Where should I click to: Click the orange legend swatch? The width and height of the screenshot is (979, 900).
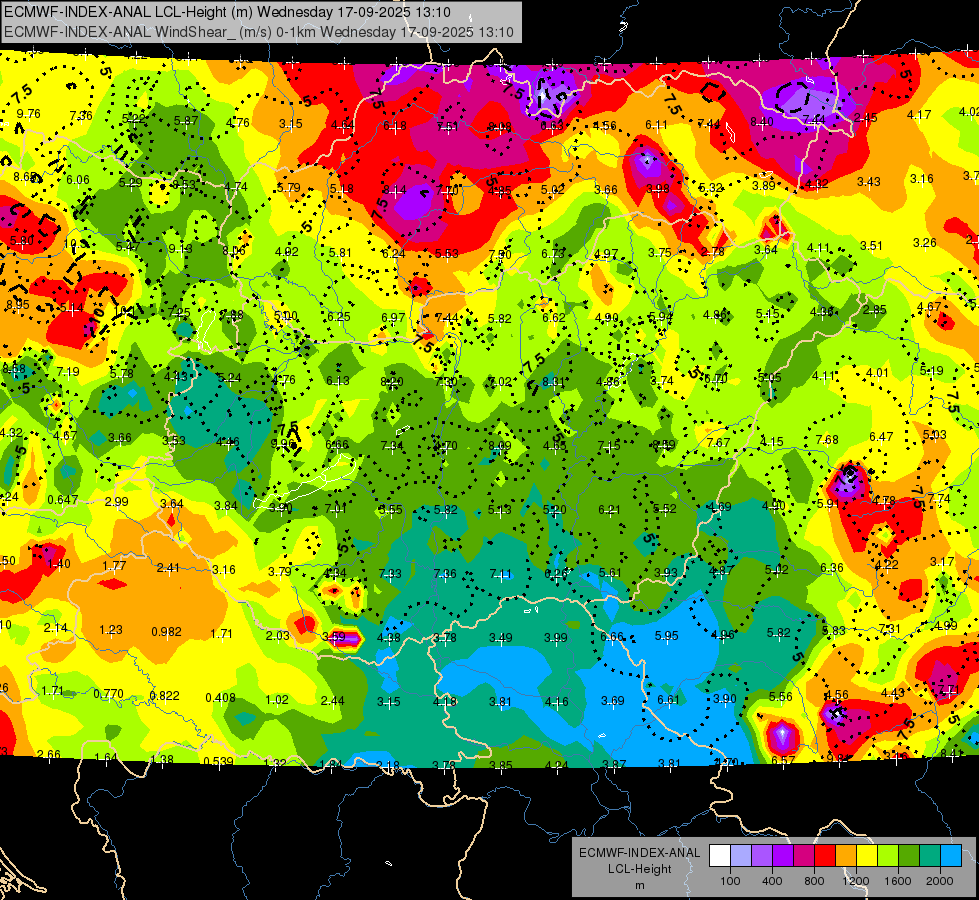[845, 856]
